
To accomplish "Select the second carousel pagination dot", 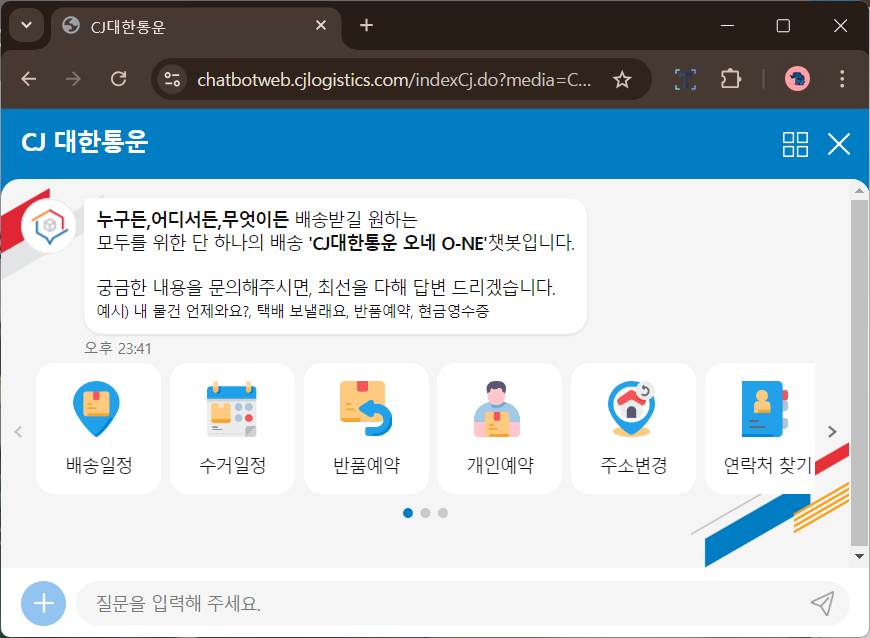I will (x=425, y=512).
